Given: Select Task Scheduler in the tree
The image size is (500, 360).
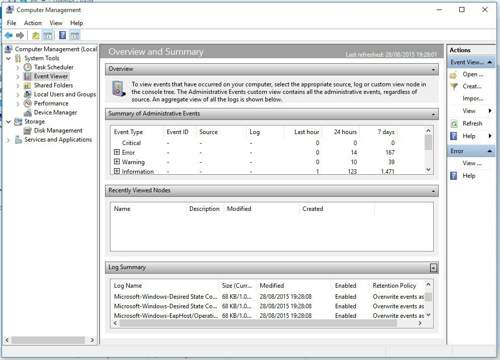Looking at the screenshot, I should coord(53,67).
